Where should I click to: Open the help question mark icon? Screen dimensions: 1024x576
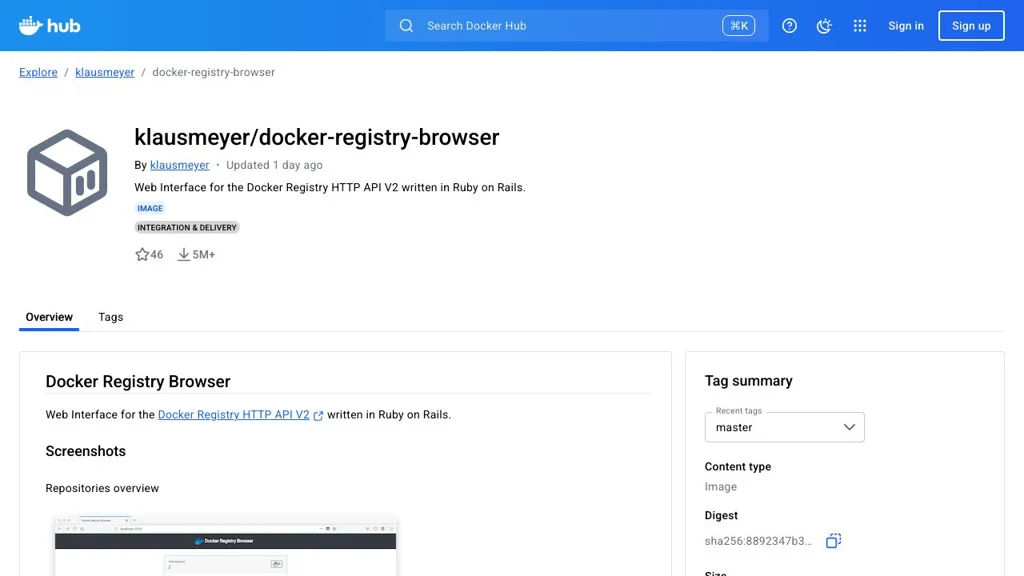click(x=789, y=26)
